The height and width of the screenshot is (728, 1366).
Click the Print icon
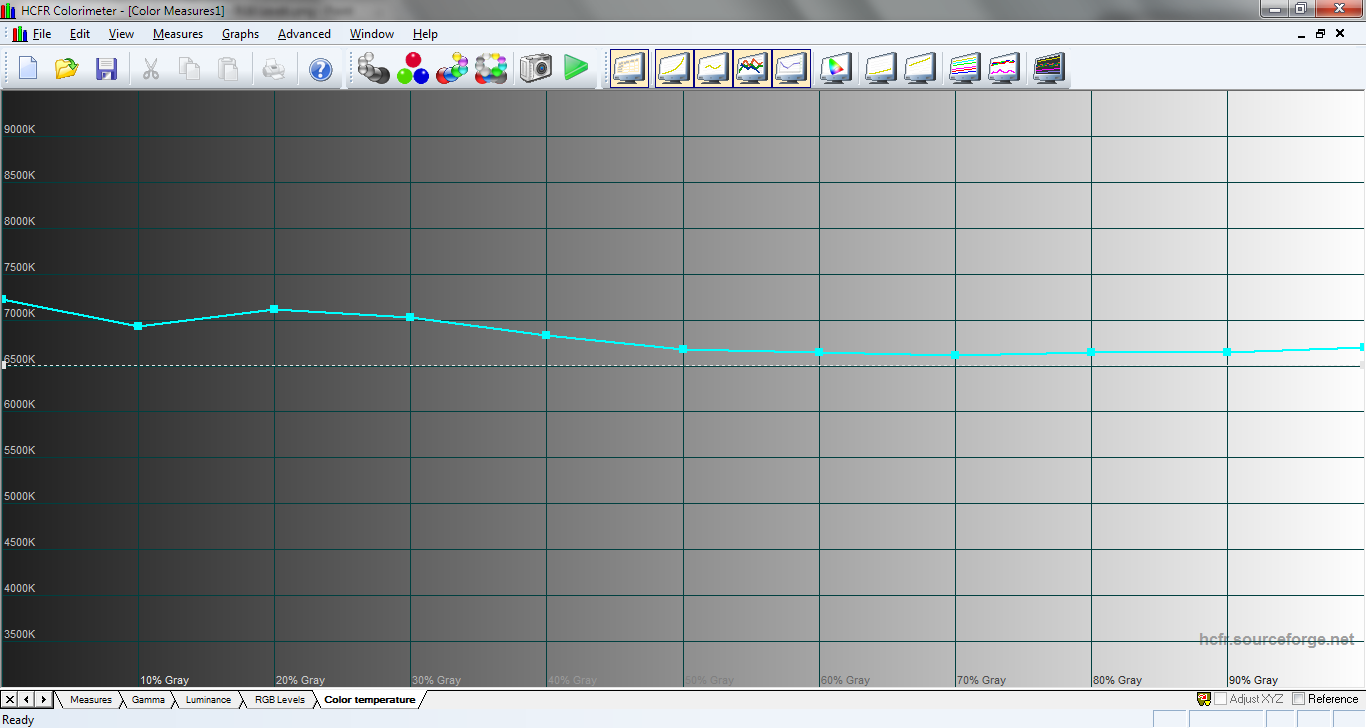274,68
